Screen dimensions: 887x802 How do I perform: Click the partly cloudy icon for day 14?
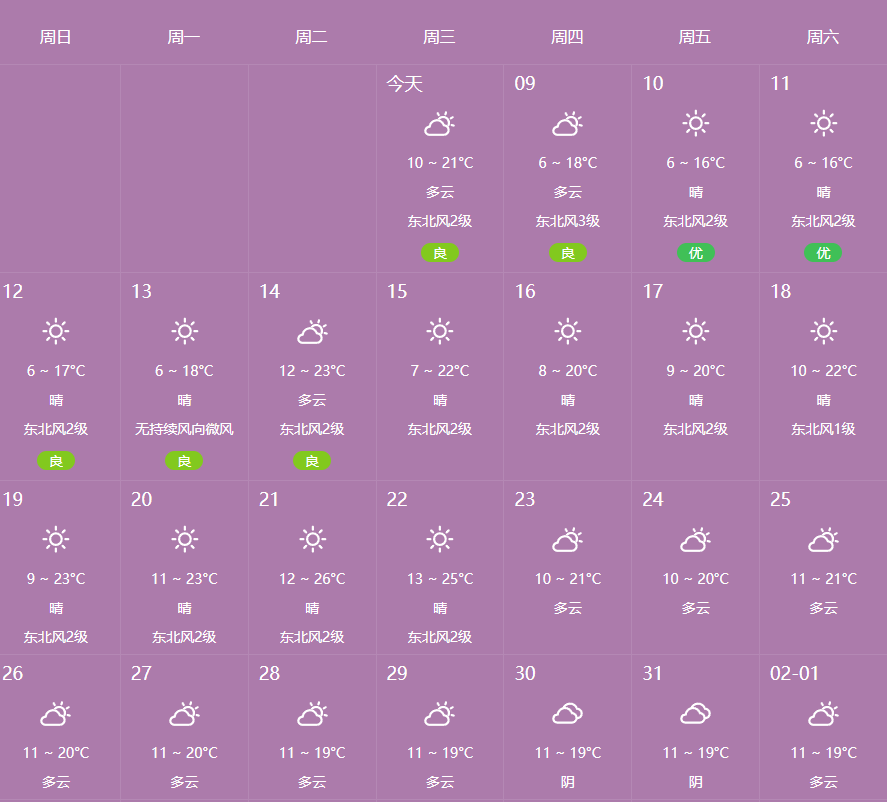(x=312, y=332)
